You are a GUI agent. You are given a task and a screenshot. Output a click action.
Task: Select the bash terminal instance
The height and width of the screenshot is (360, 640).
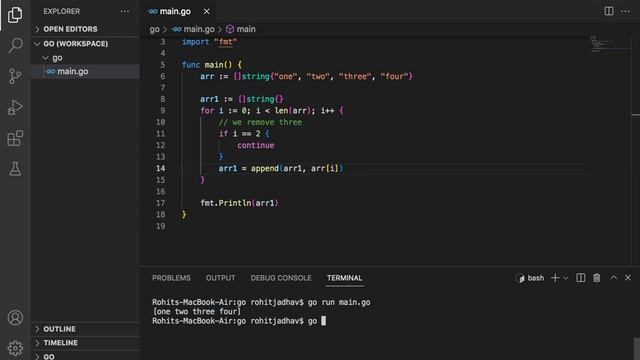(x=530, y=278)
